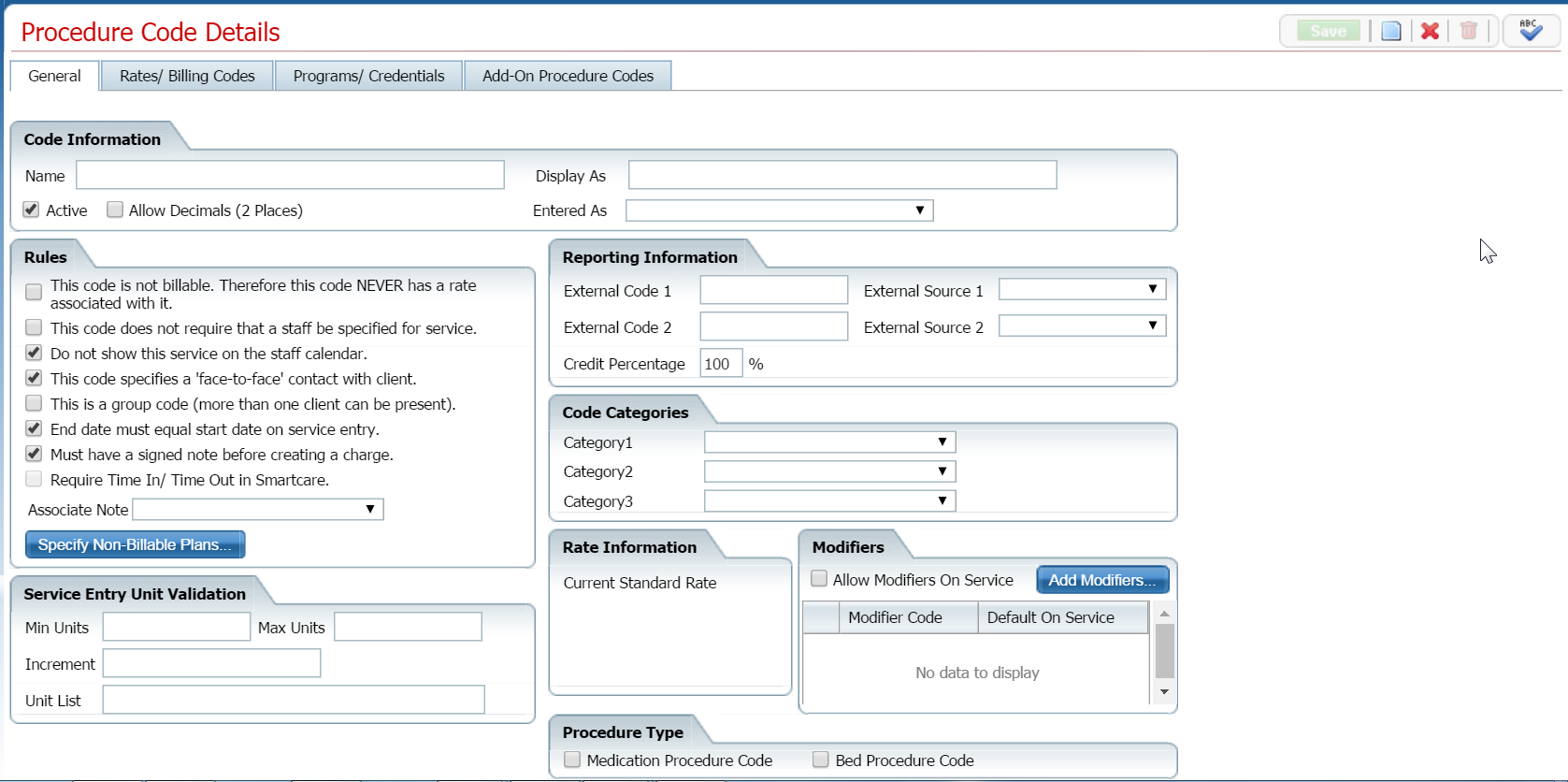Click the Add Modifiers button

pyautogui.click(x=1102, y=580)
